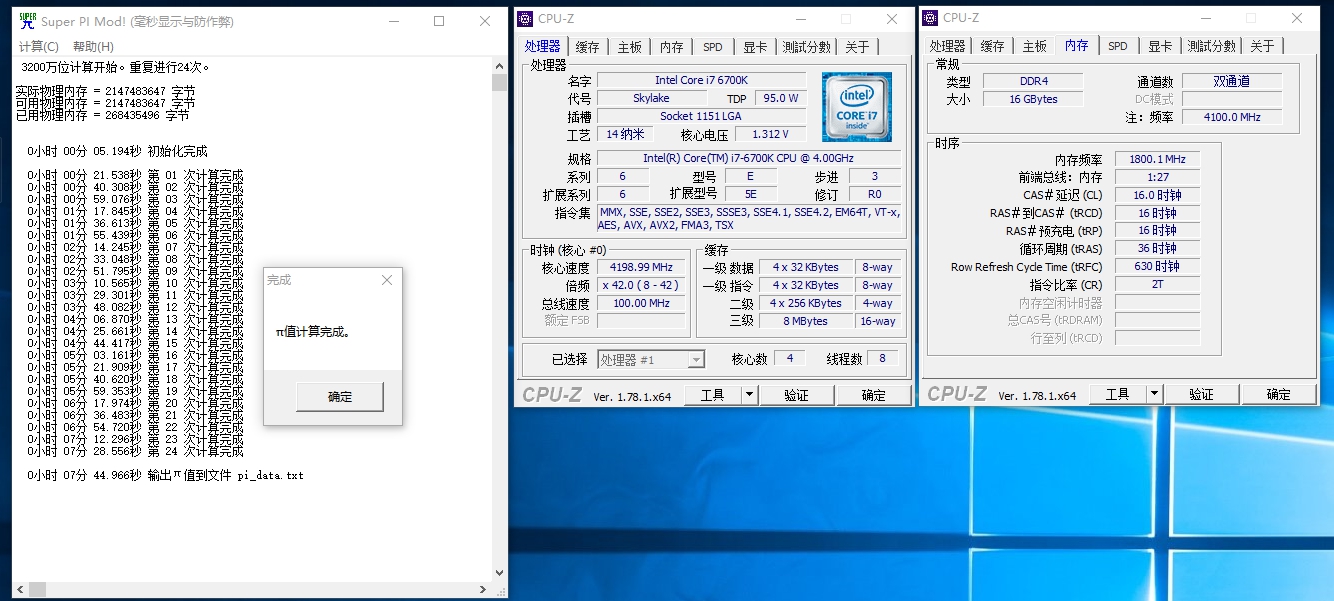Viewport: 1334px width, 601px height.
Task: Minimize the Super PI Mod window
Action: tap(393, 21)
